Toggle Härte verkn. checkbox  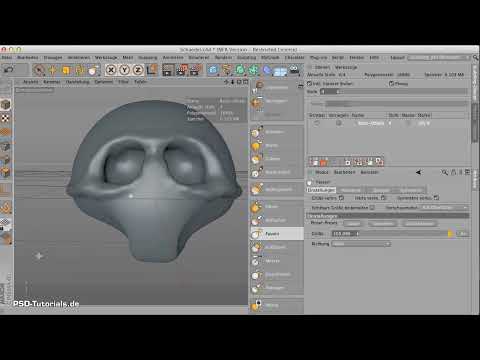click(383, 198)
